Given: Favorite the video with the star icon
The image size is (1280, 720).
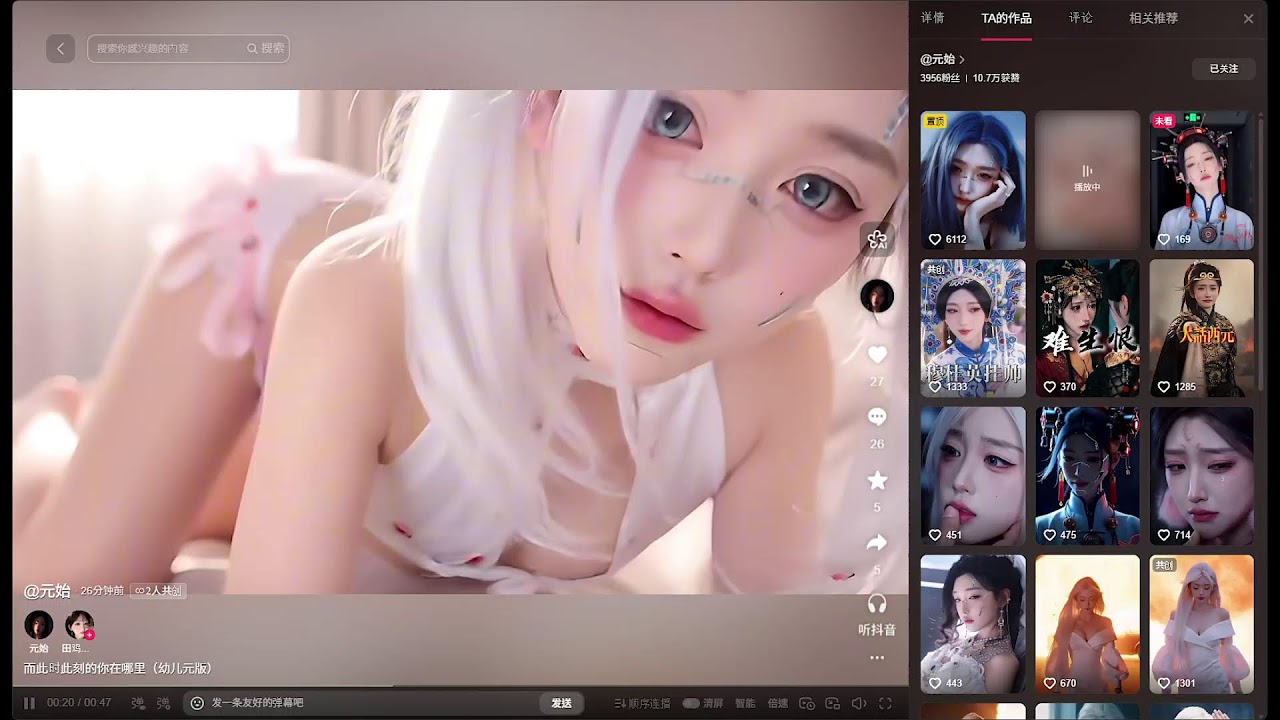Looking at the screenshot, I should [877, 481].
